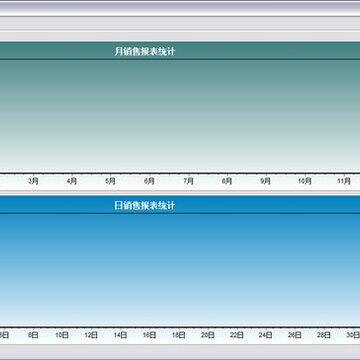This screenshot has width=360, height=360.
Task: Click the 12日 label on daily chart
Action: pyautogui.click(x=91, y=335)
